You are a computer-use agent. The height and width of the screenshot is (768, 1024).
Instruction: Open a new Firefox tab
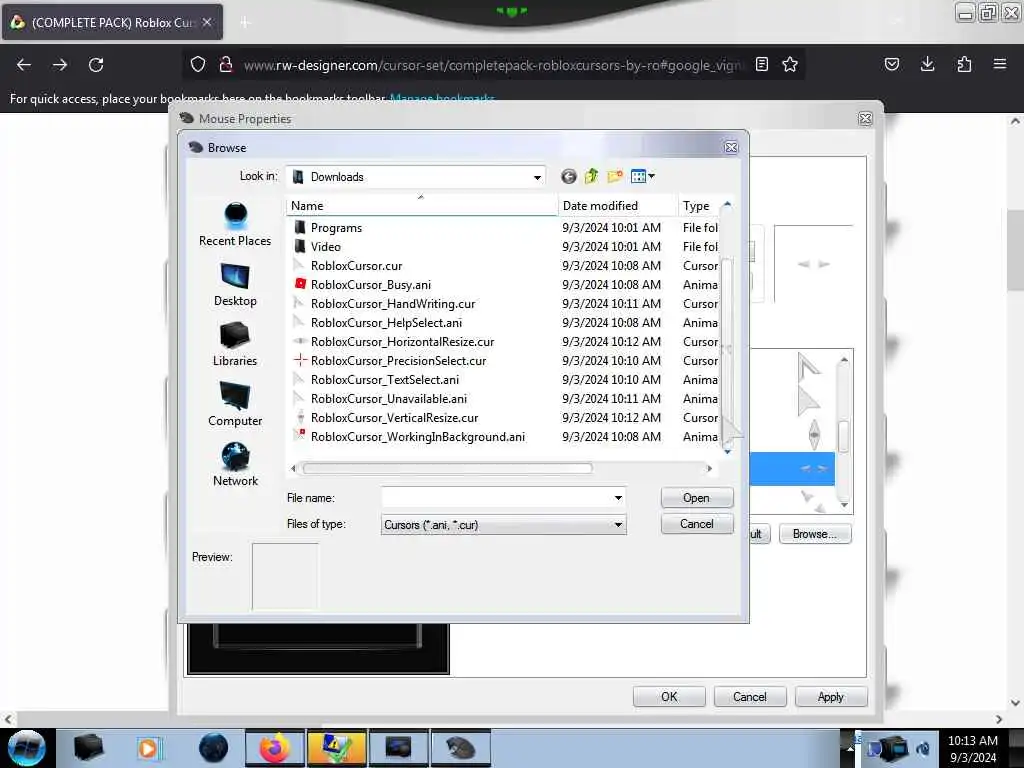click(x=245, y=22)
